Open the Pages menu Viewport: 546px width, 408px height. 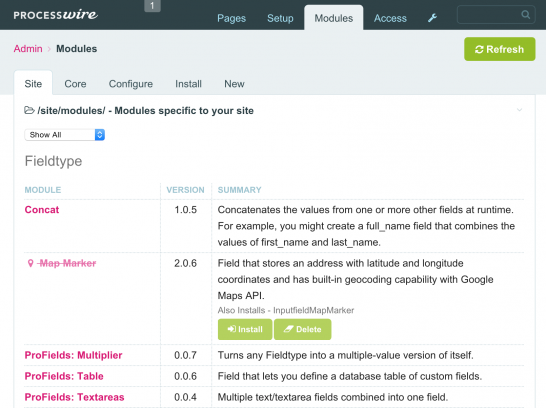click(231, 18)
